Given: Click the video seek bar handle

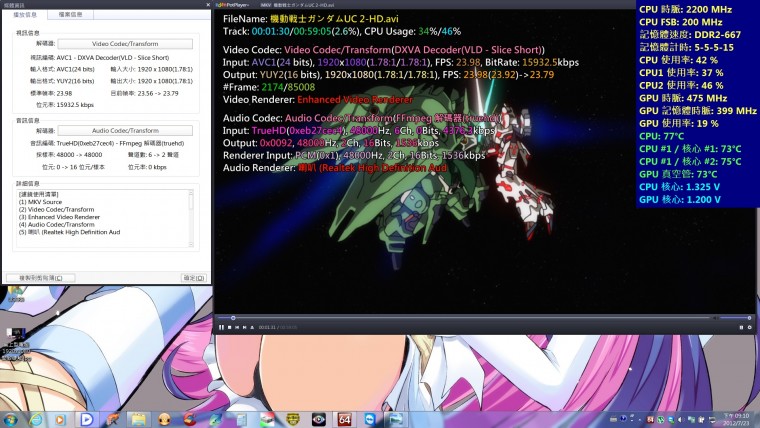Looking at the screenshot, I should click(233, 318).
